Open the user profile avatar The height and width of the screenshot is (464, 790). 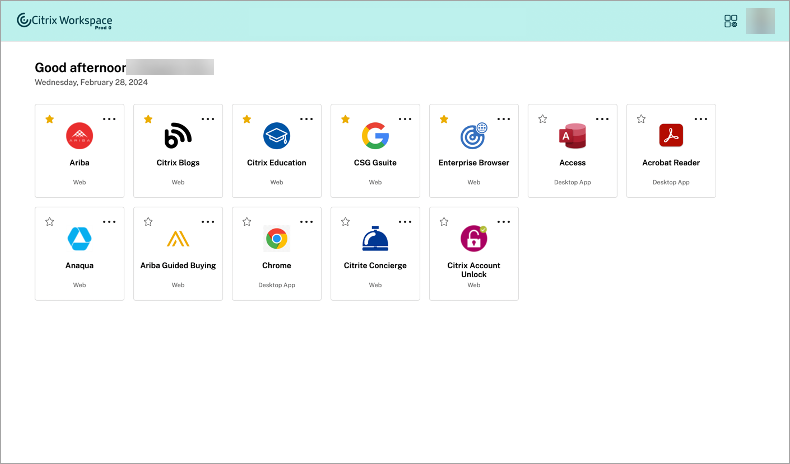760,21
